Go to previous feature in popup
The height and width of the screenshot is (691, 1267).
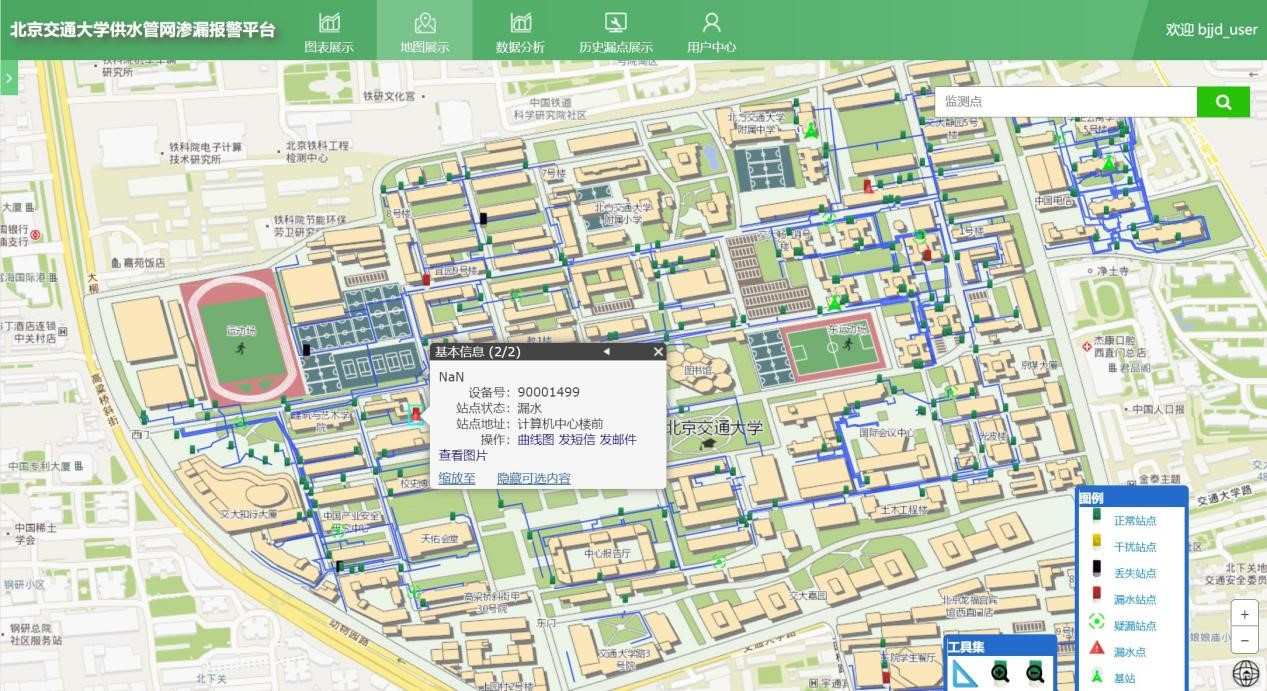click(606, 352)
